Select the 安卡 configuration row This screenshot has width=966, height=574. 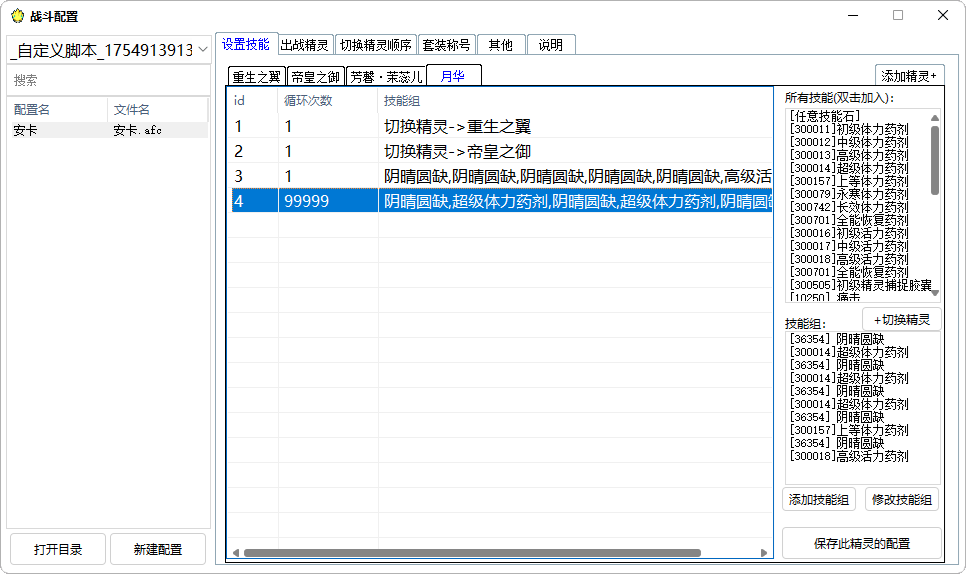(108, 130)
